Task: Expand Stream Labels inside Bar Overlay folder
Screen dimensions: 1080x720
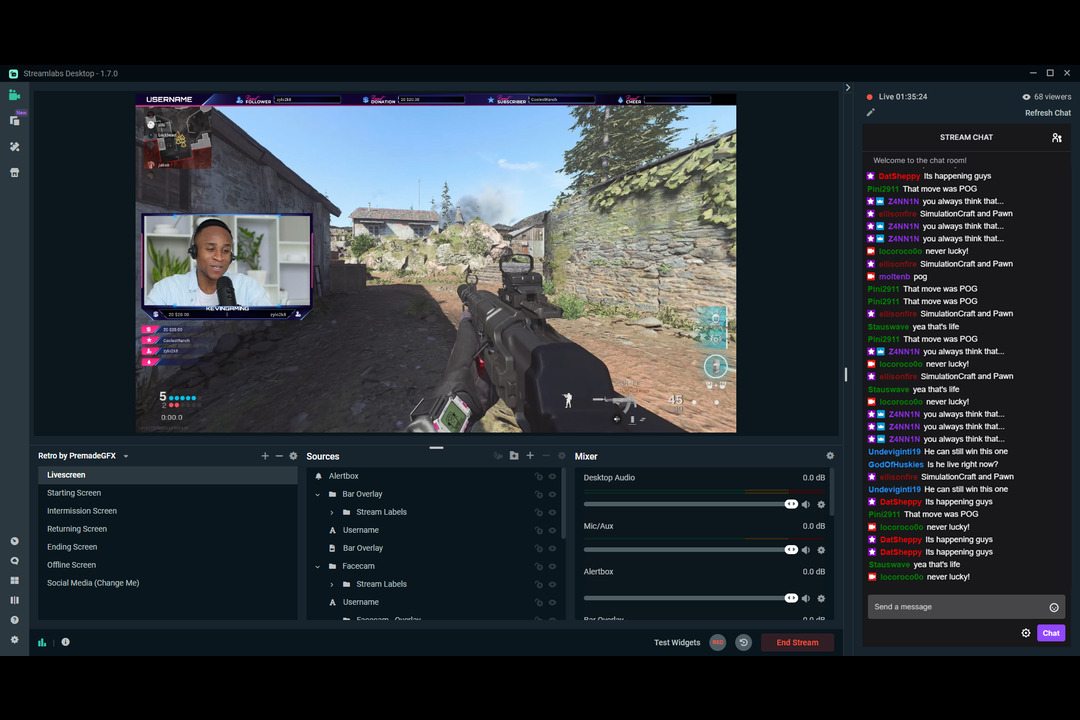Action: 331,512
